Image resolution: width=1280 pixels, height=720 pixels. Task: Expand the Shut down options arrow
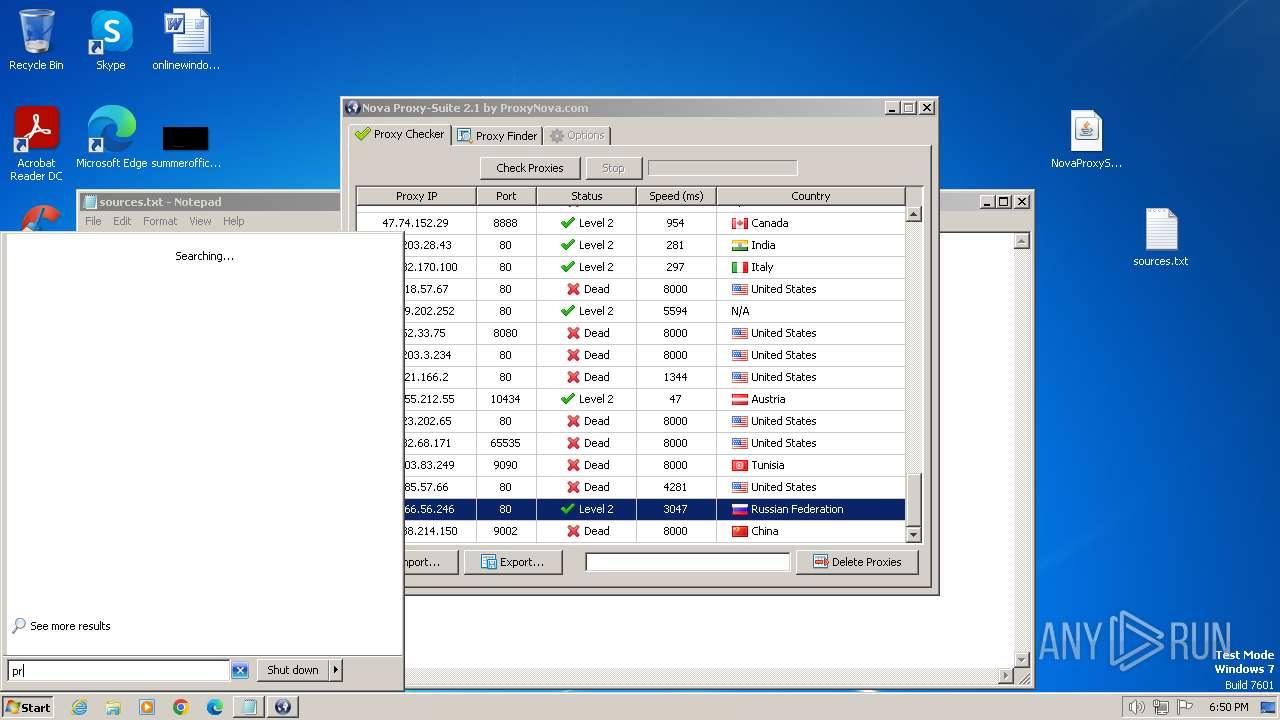[x=336, y=670]
